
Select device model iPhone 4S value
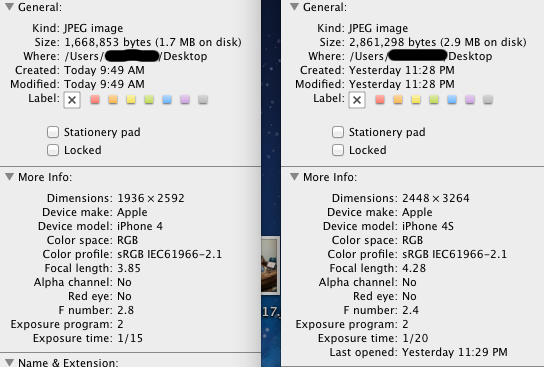[x=428, y=226]
